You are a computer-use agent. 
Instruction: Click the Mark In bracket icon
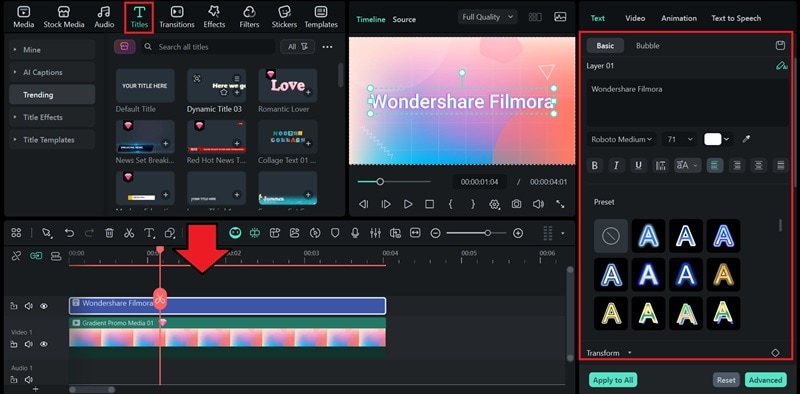(451, 204)
